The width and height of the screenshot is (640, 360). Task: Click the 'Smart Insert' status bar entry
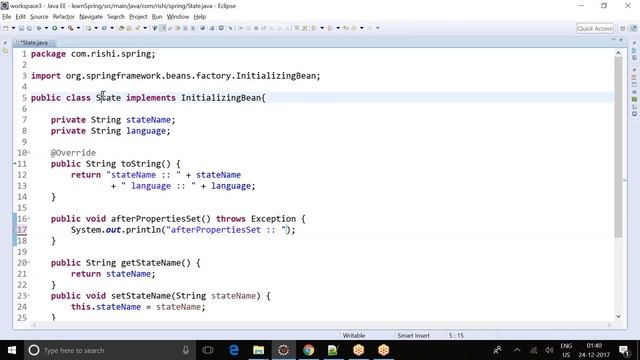pyautogui.click(x=413, y=336)
